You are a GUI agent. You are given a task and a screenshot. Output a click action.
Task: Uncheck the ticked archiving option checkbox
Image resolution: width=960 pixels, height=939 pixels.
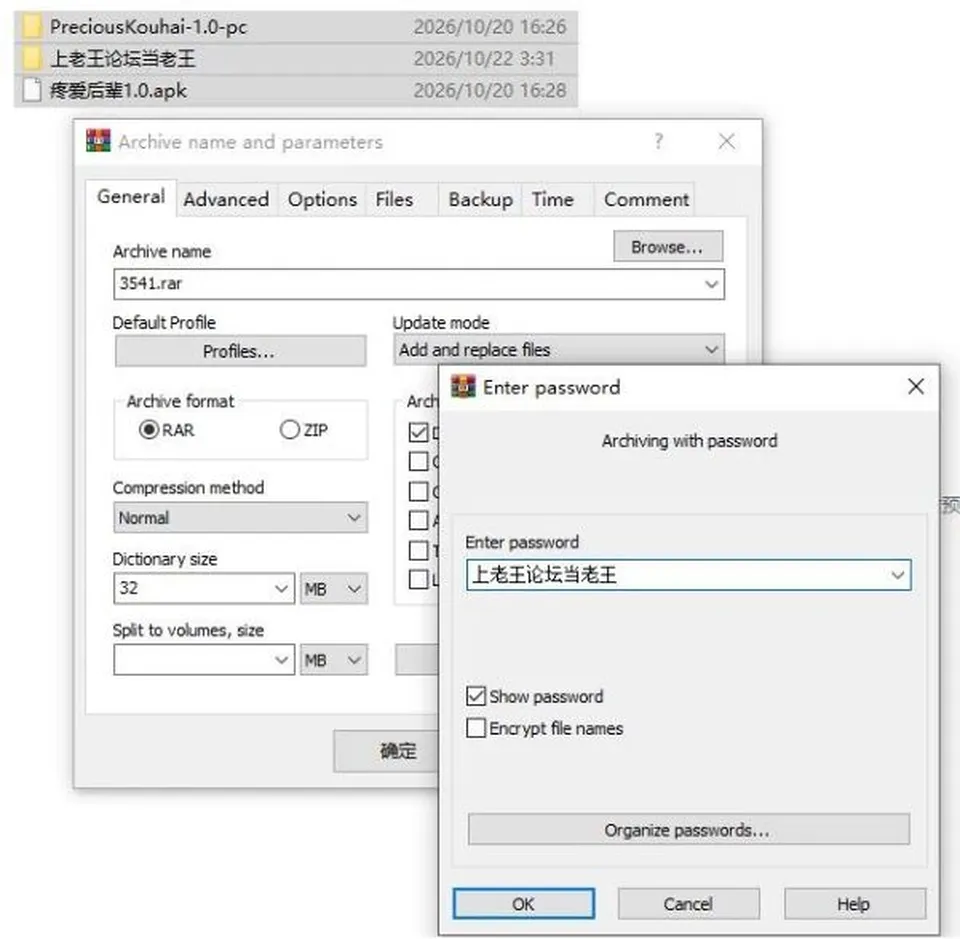pos(419,432)
